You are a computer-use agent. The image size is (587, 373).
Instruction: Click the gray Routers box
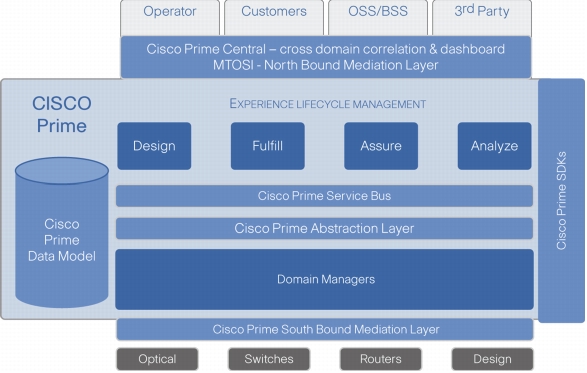(381, 359)
